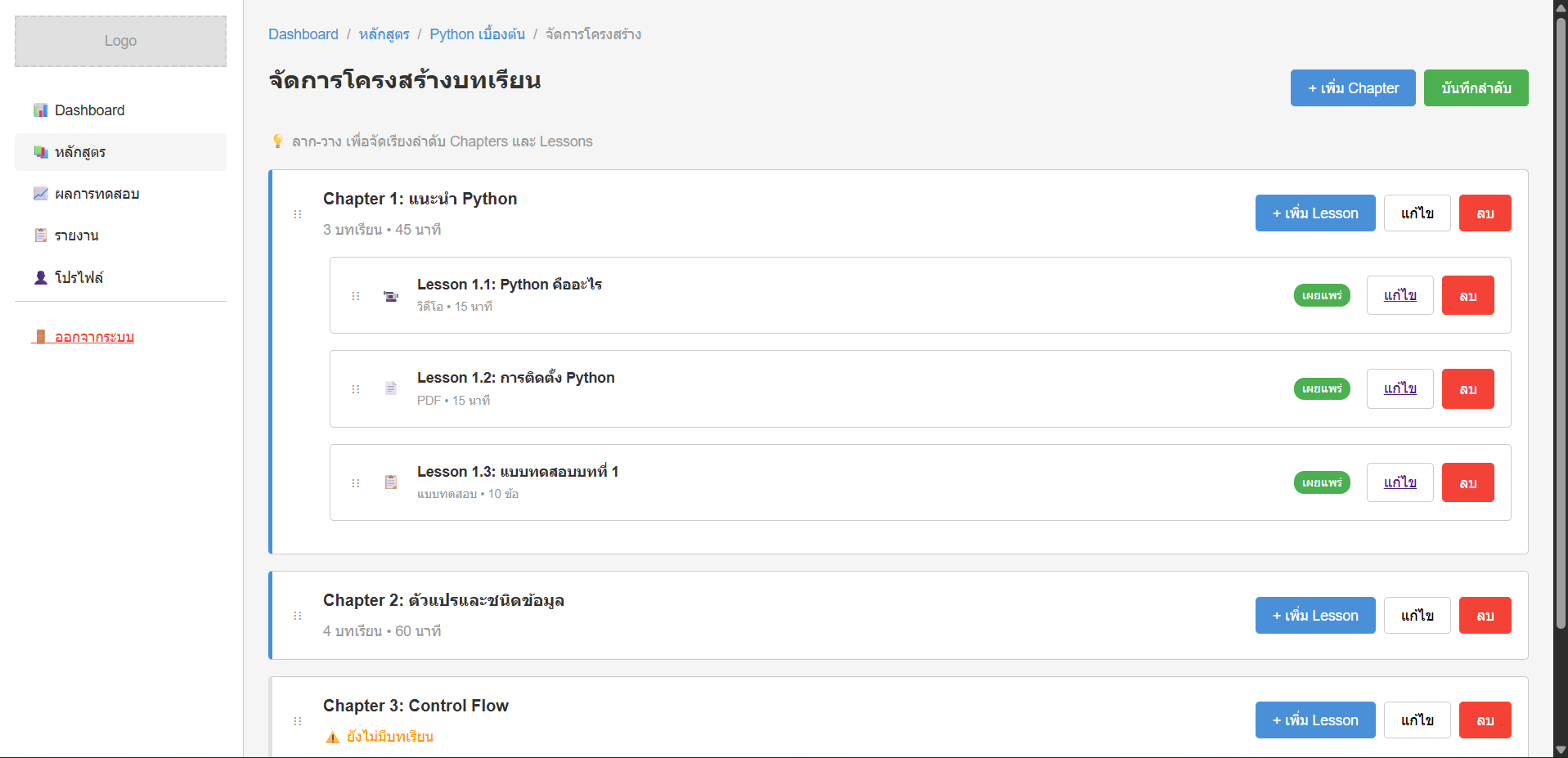Select the PDF icon on Lesson 1.2
This screenshot has height=758, width=1568.
(x=390, y=388)
